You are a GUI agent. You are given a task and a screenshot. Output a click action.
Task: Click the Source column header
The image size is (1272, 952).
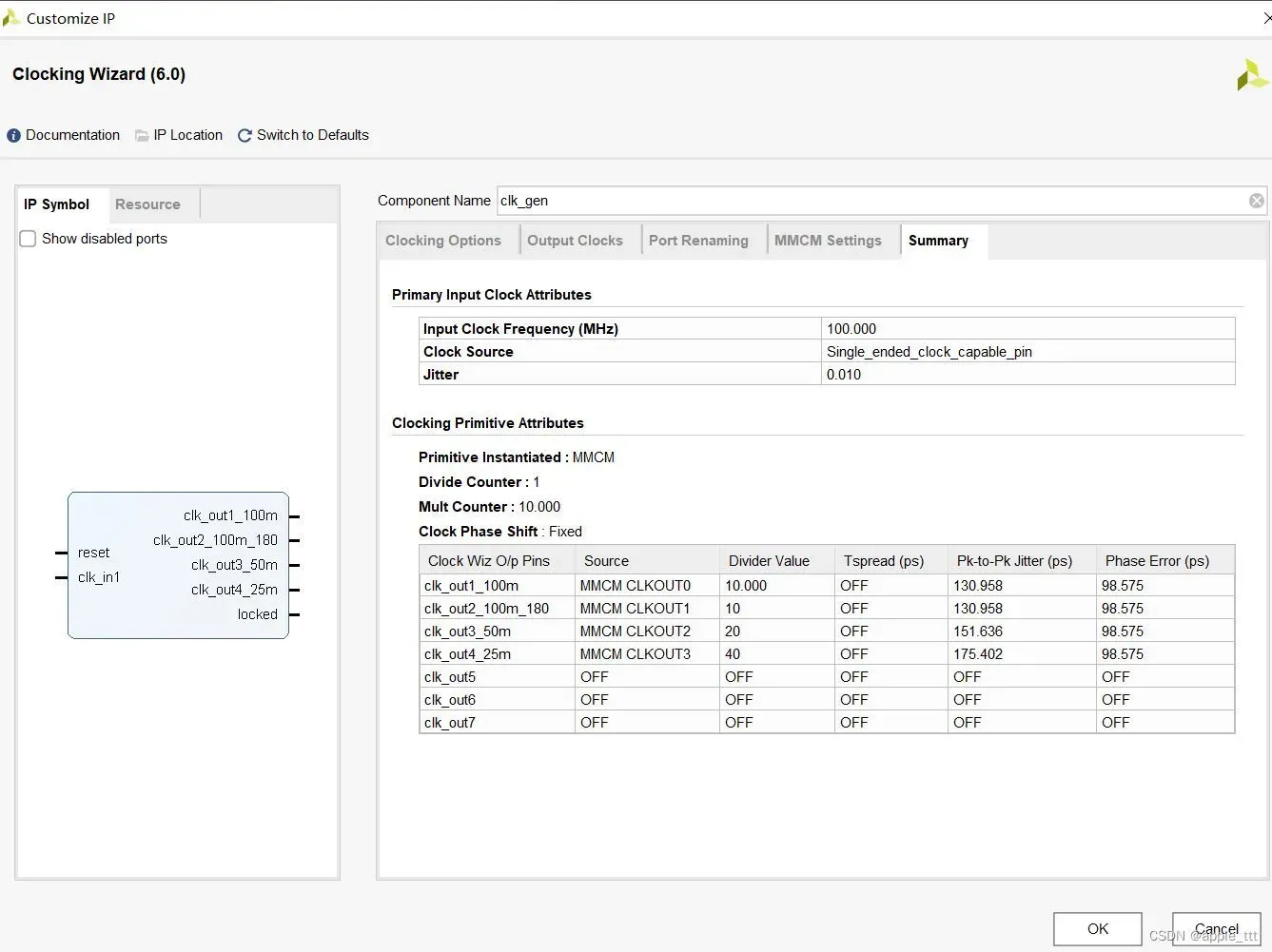point(648,560)
